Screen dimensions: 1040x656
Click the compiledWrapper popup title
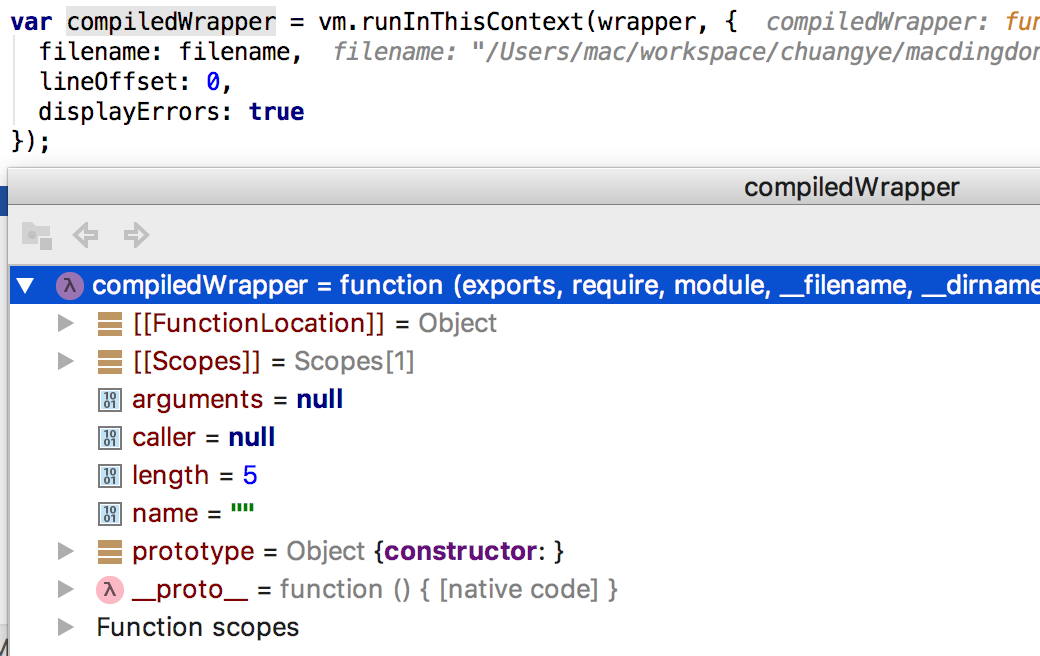[851, 186]
